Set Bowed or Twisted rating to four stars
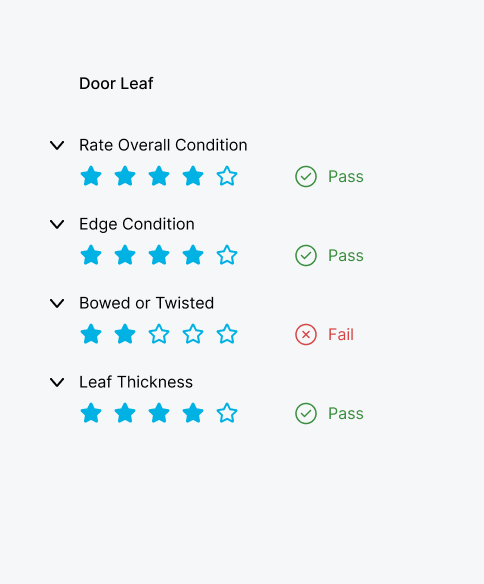Viewport: 484px width, 584px height. (x=193, y=334)
